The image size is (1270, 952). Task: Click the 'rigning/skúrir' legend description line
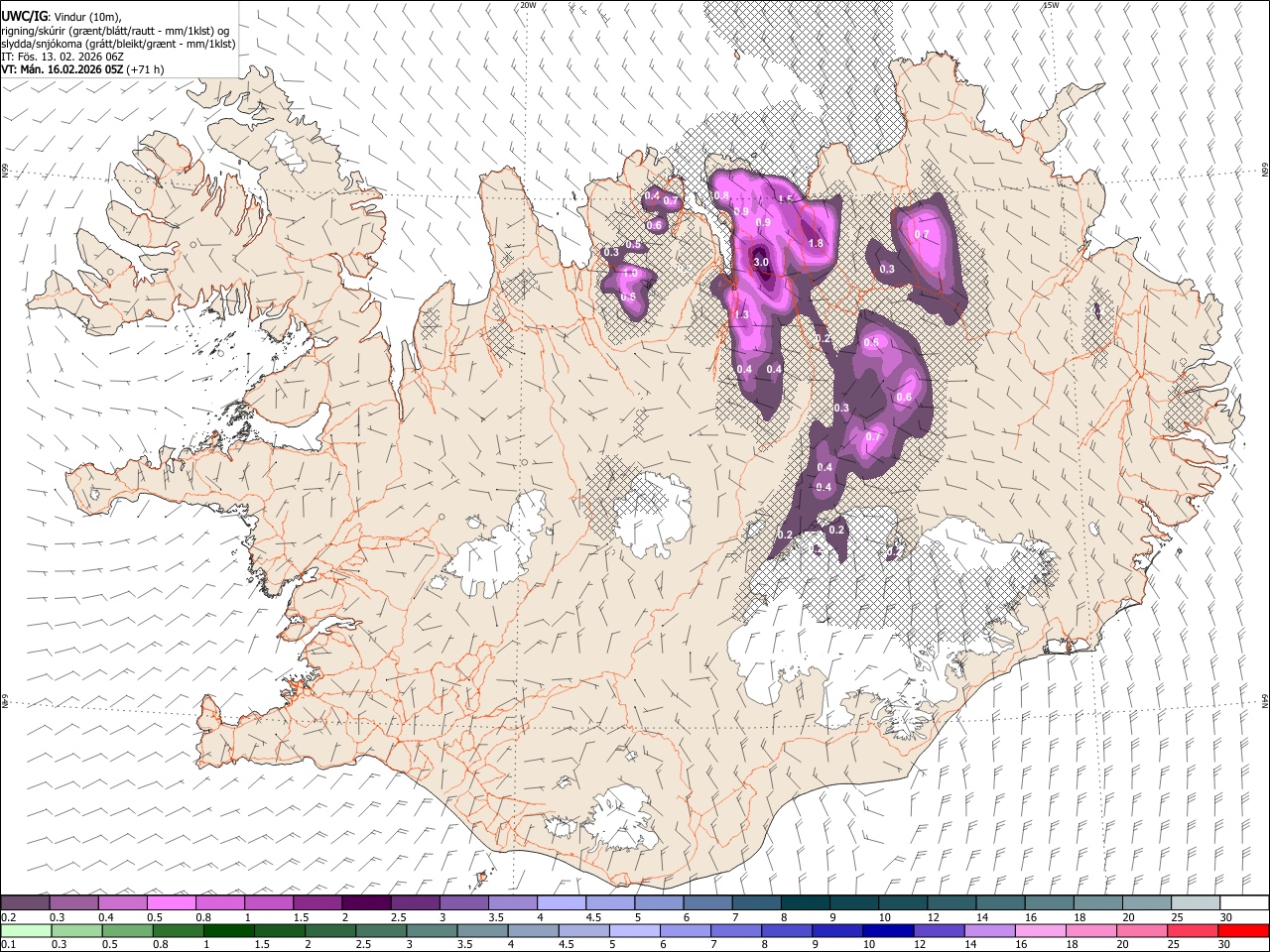116,30
